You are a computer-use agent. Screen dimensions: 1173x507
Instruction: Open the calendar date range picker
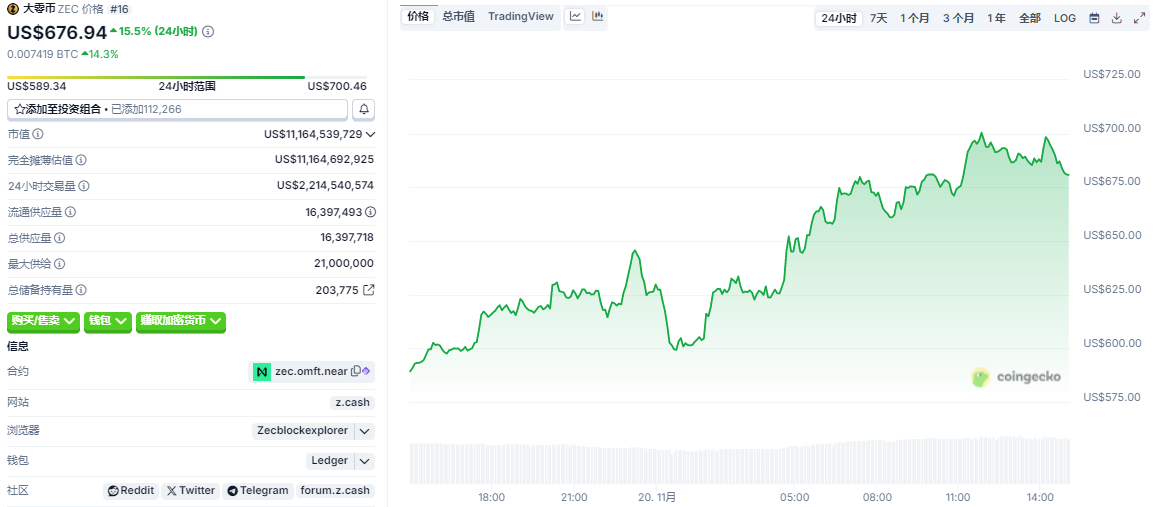click(1094, 18)
